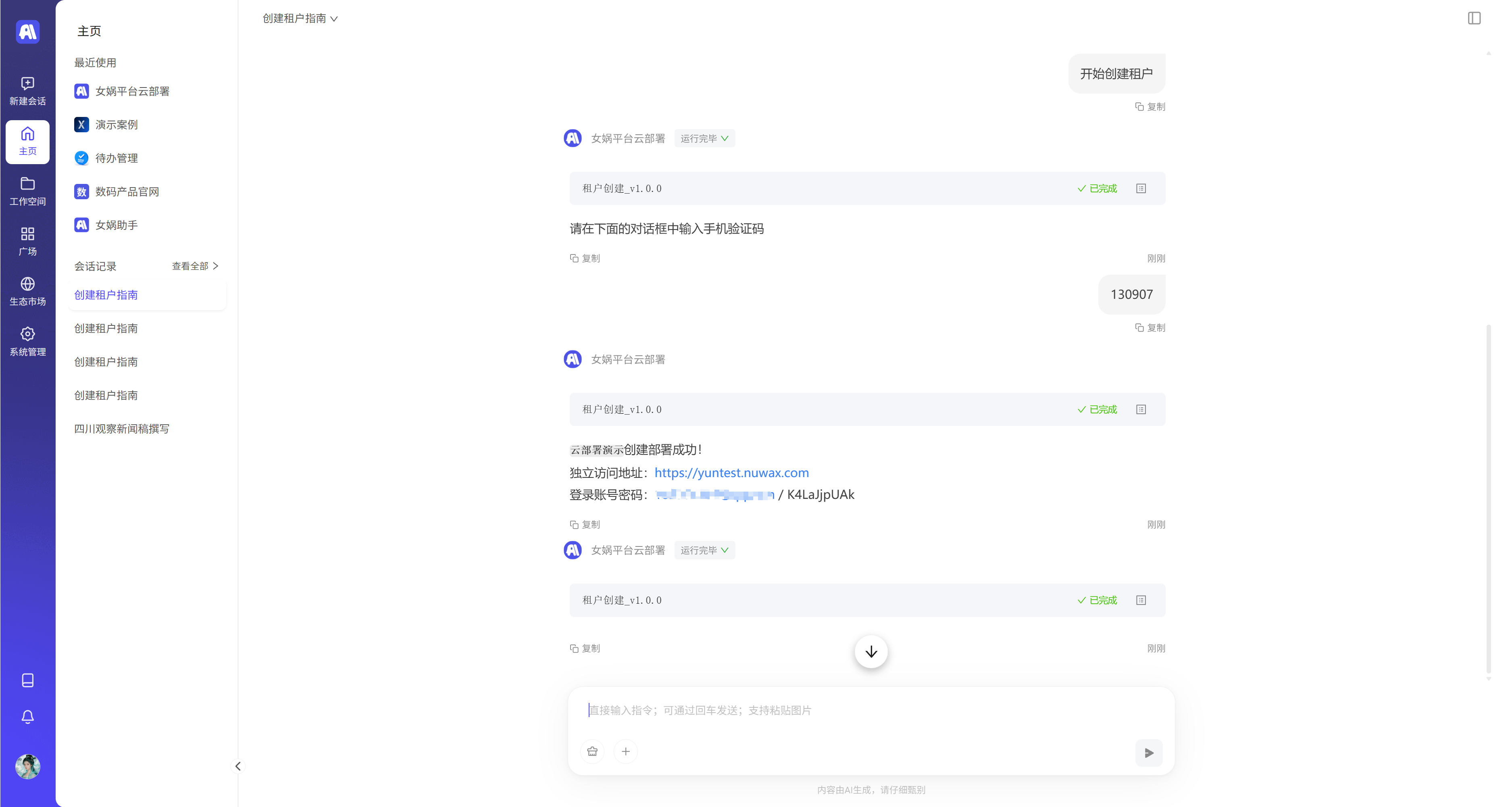The image size is (1512, 807).
Task: Expand the first 运行完毕 status dropdown
Action: [704, 138]
